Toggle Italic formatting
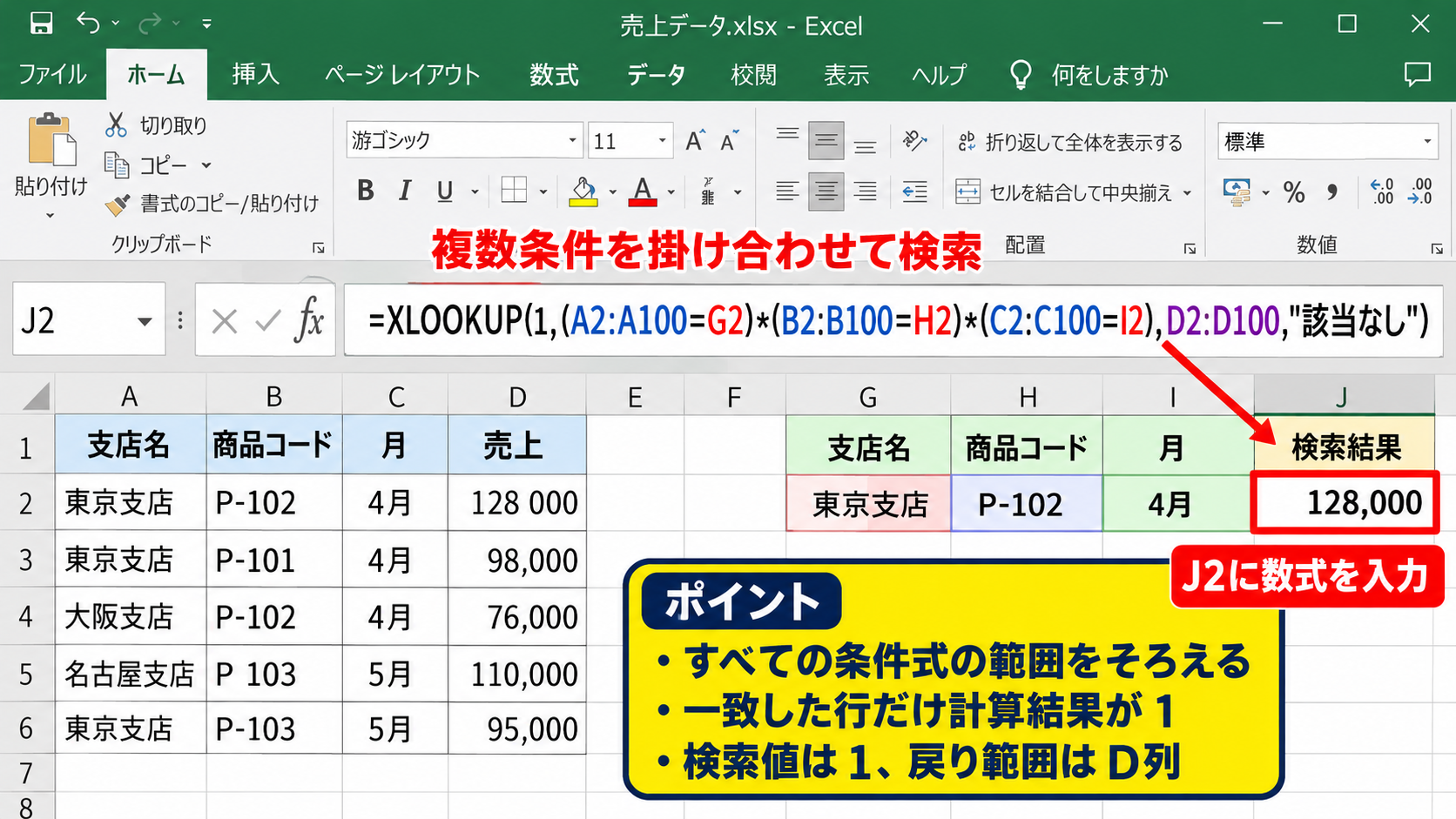 405,191
